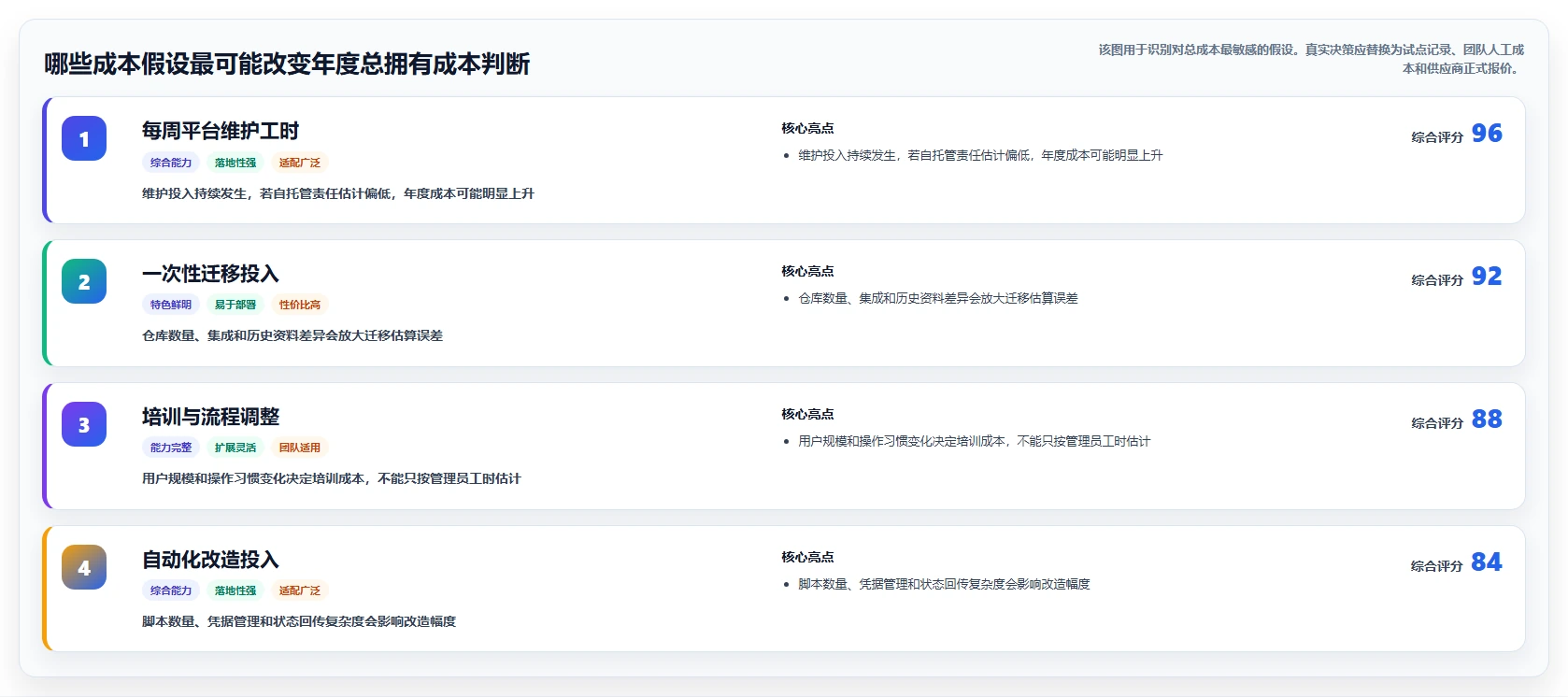Click the 扩展灵活 tag

(x=235, y=448)
